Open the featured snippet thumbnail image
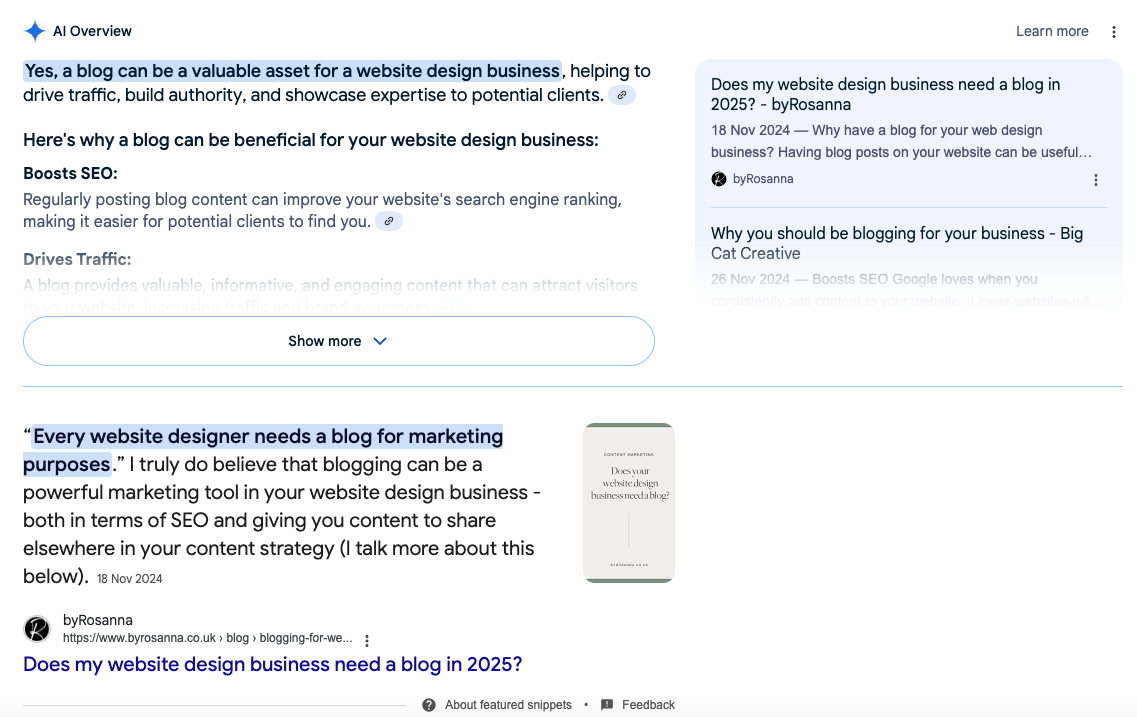Screen dimensions: 1137x717 click(629, 503)
